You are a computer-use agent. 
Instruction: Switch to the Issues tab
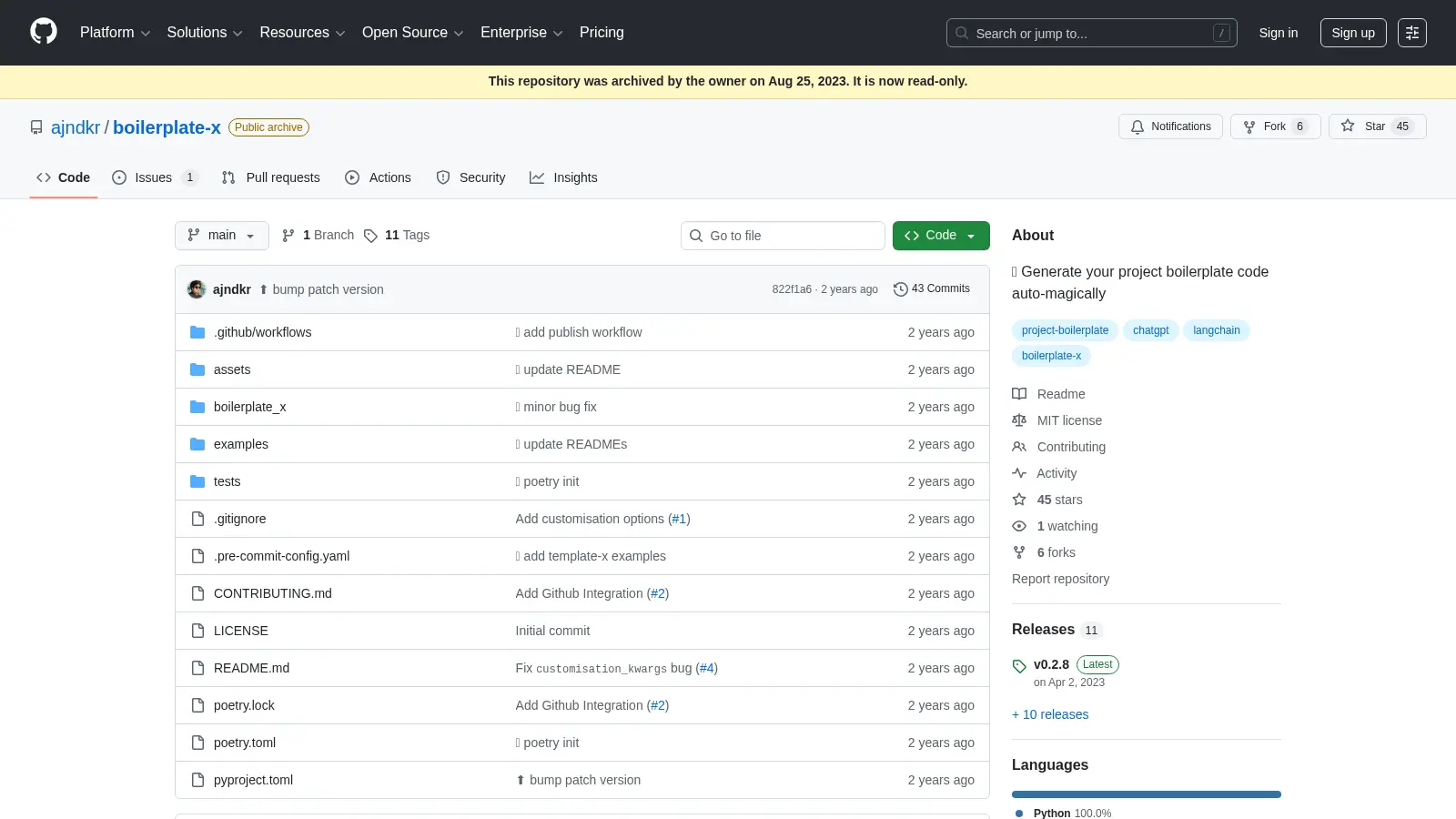pos(154,177)
